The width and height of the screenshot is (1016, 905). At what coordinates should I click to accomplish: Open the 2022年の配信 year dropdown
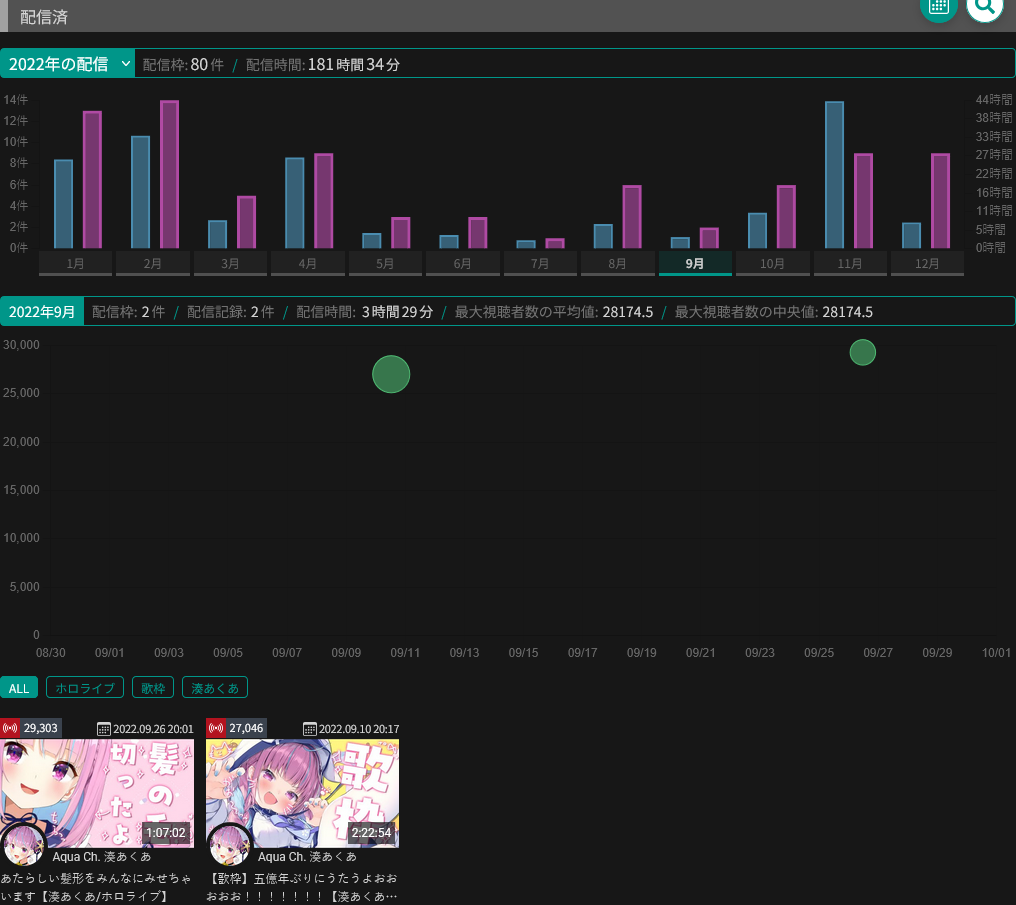[67, 63]
